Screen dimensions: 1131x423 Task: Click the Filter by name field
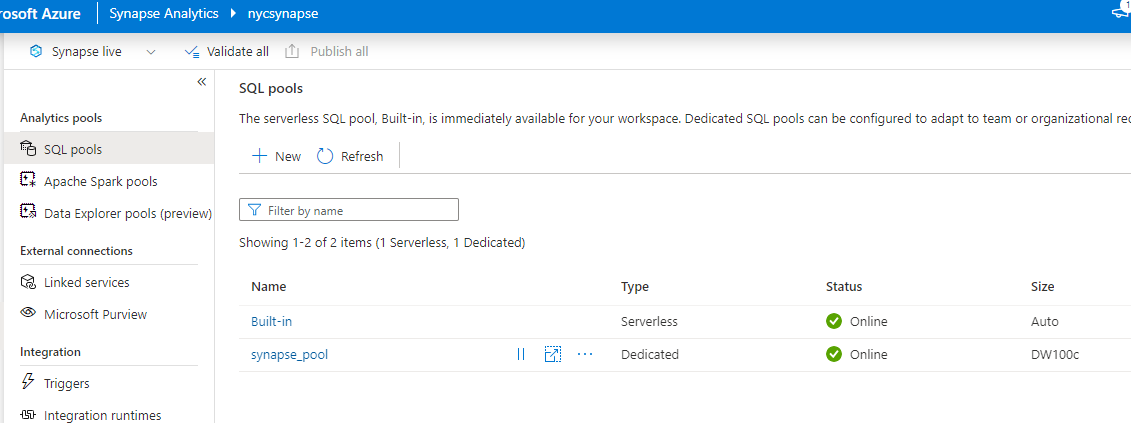[x=349, y=210]
